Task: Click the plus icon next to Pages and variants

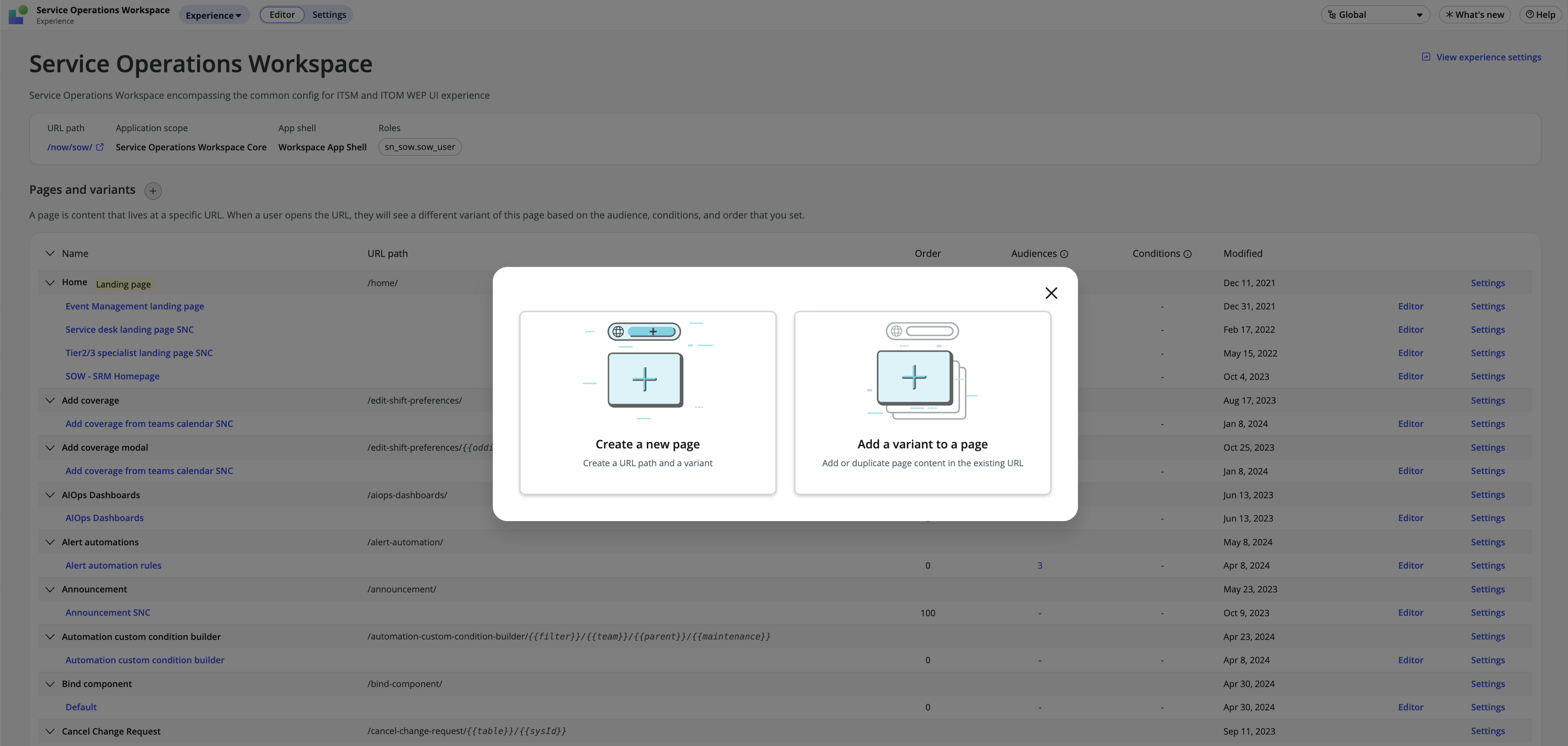Action: (153, 191)
